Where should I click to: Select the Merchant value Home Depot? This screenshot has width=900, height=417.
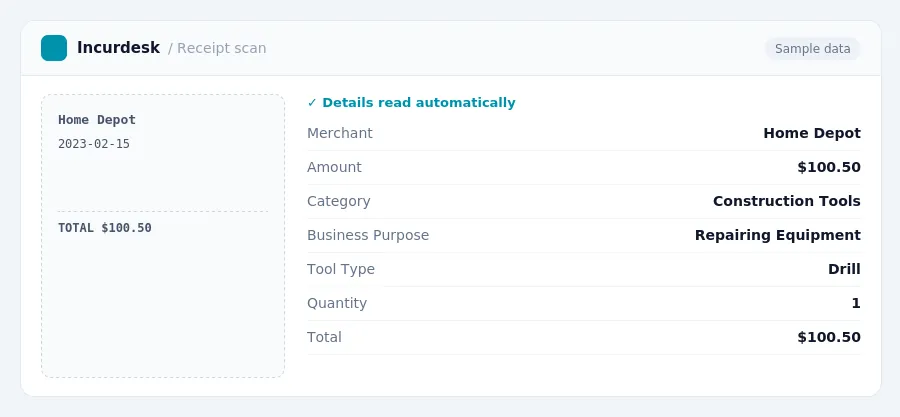pos(812,133)
